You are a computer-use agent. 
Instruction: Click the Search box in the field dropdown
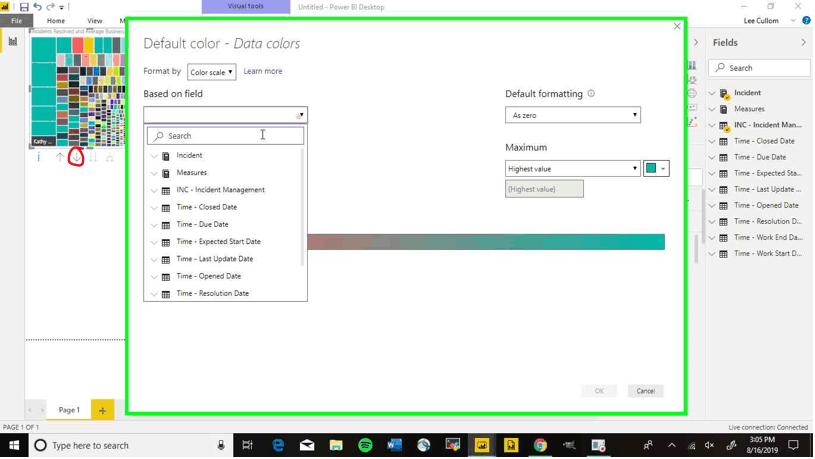(226, 136)
